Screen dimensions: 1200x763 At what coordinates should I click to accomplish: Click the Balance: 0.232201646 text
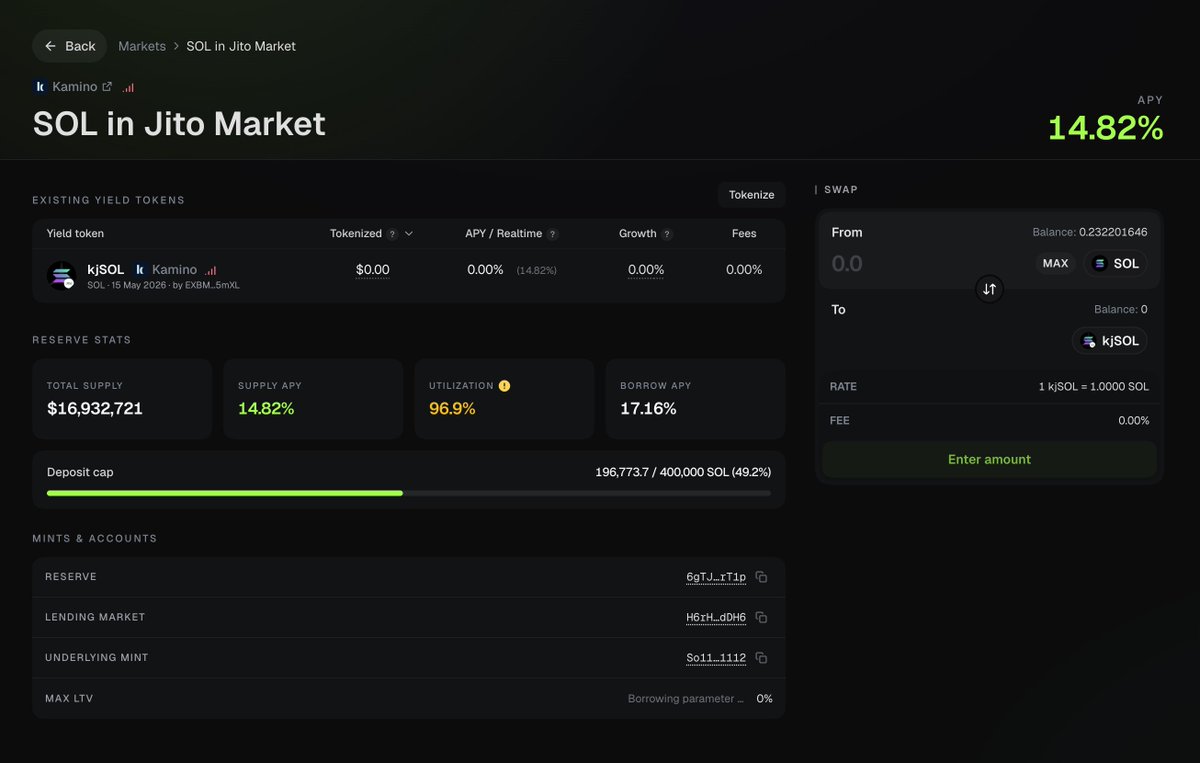click(x=1090, y=232)
